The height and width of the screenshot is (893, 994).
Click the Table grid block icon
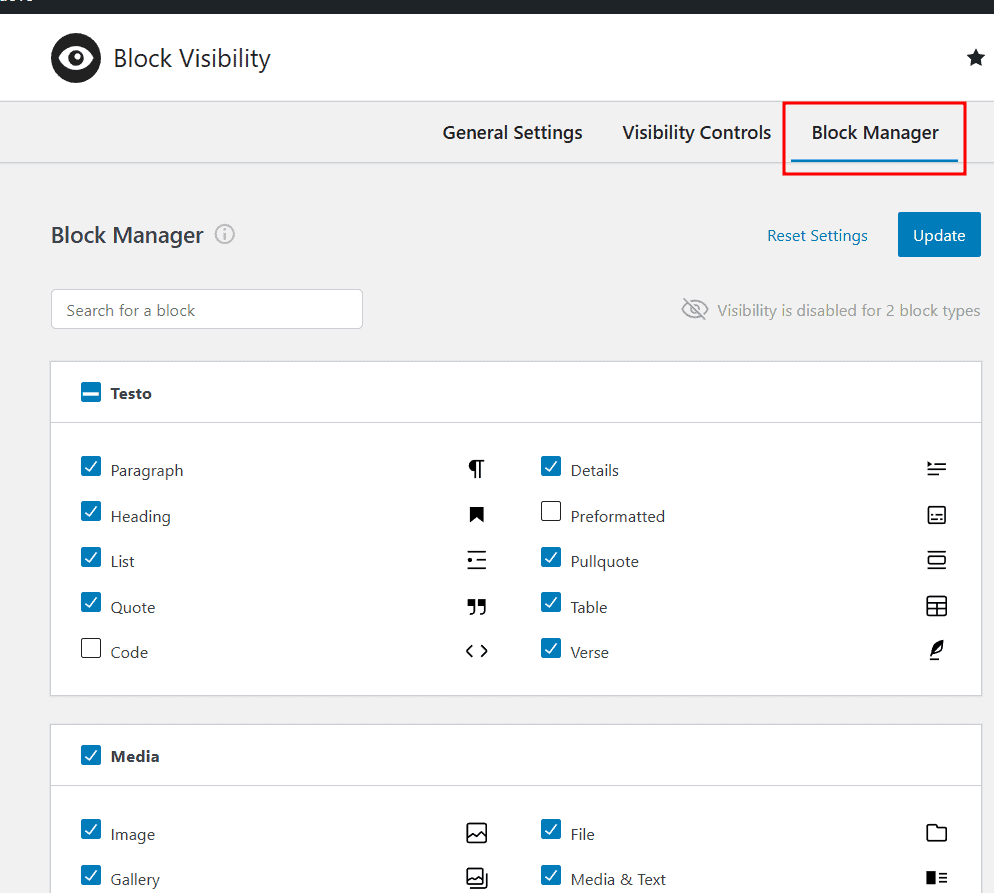(x=936, y=606)
